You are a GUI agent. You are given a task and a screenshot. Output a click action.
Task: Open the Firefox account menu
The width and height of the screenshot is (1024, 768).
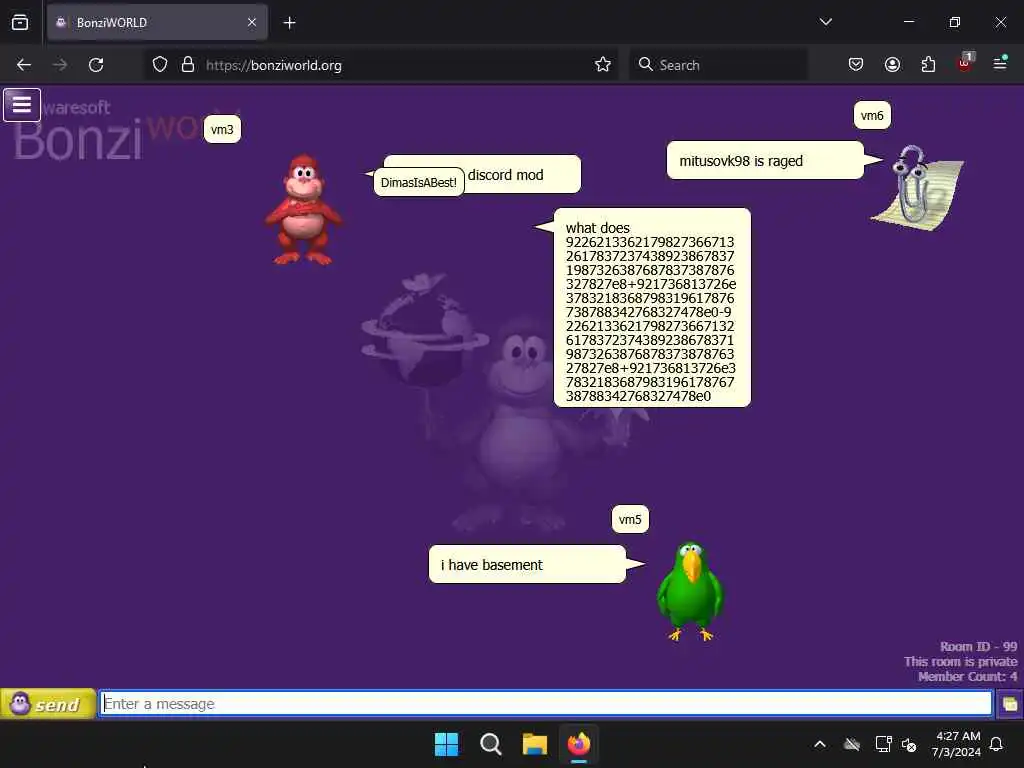[892, 65]
